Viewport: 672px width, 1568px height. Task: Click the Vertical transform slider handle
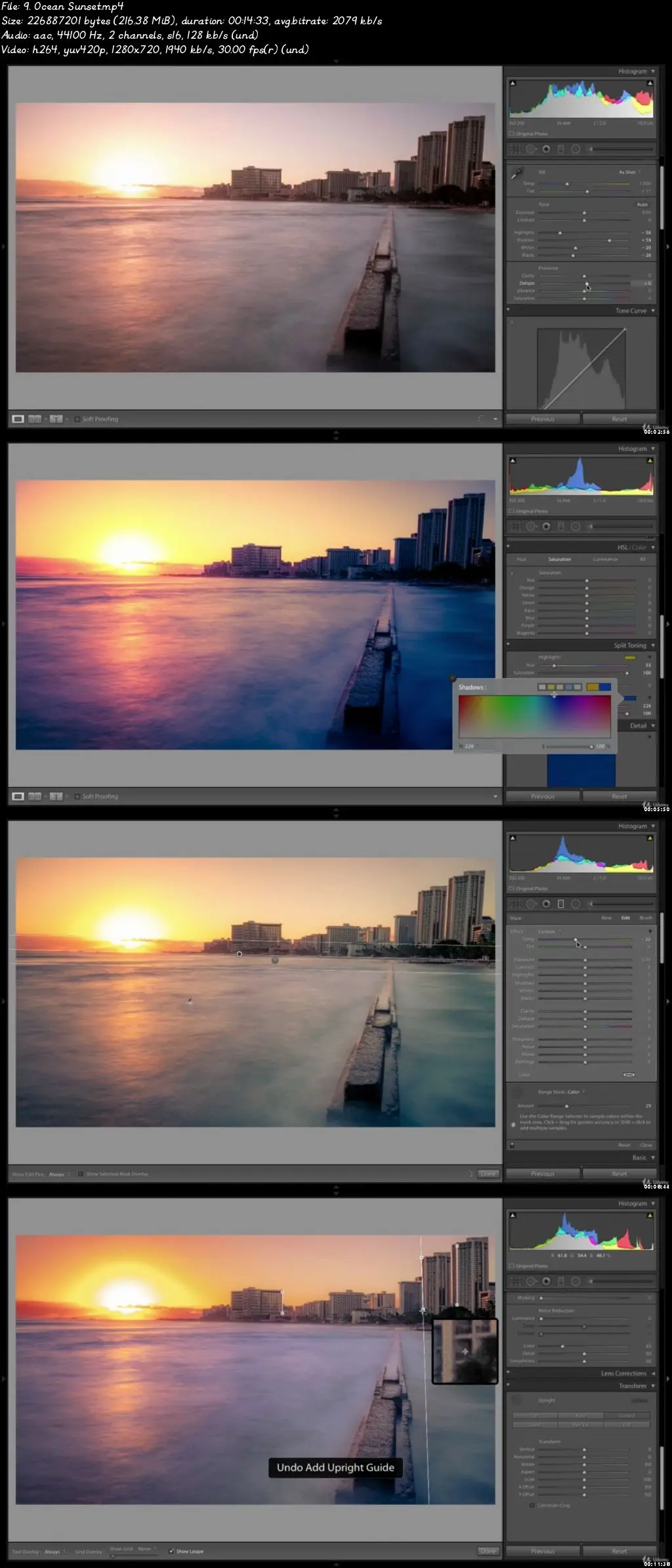click(584, 1449)
